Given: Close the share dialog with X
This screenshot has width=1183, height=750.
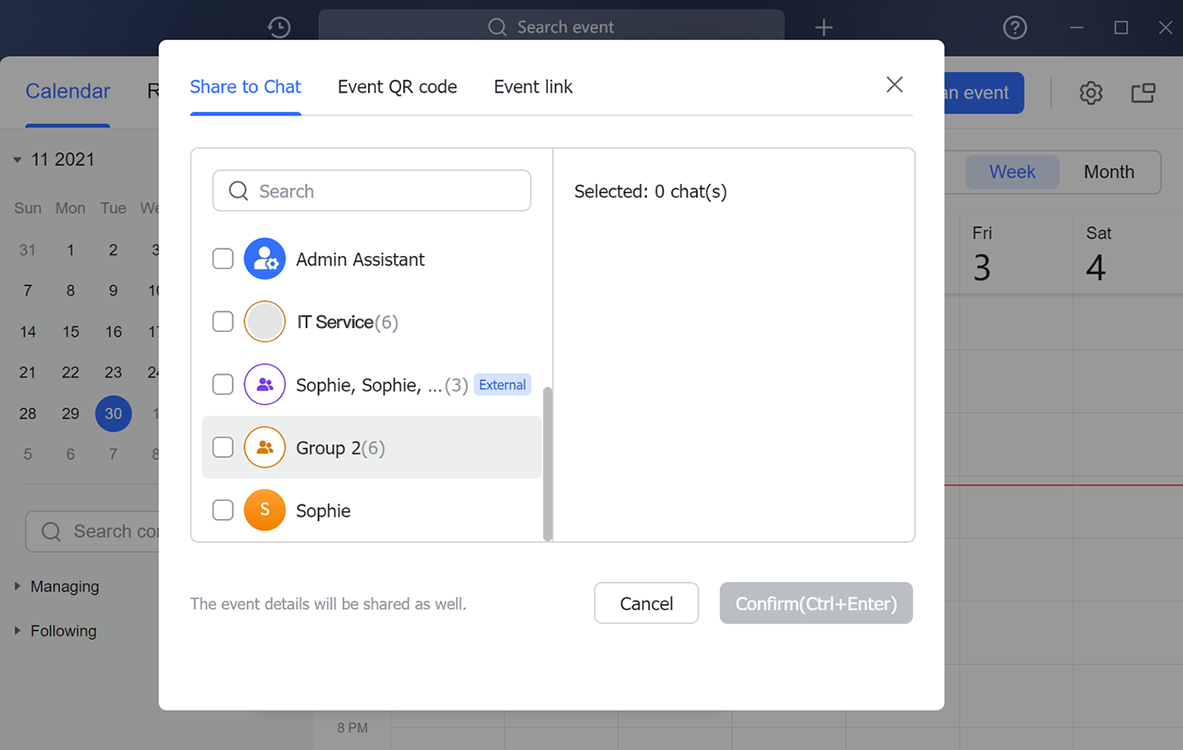Looking at the screenshot, I should tap(894, 85).
